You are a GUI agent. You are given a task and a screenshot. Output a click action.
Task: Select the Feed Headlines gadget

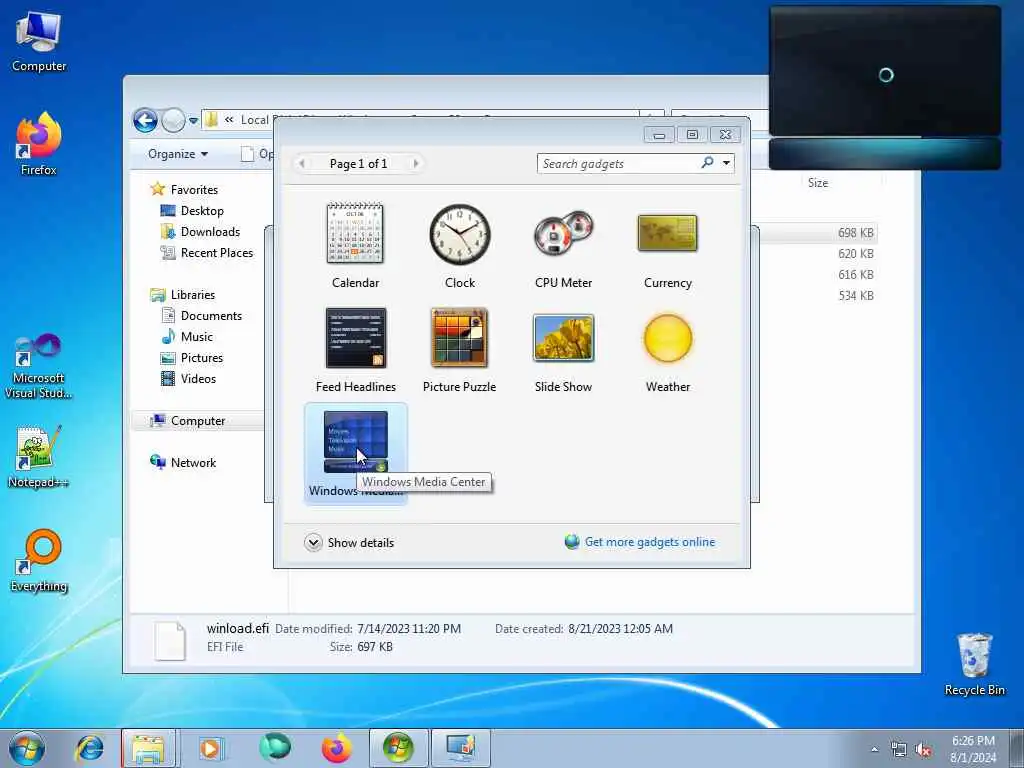pyautogui.click(x=355, y=350)
